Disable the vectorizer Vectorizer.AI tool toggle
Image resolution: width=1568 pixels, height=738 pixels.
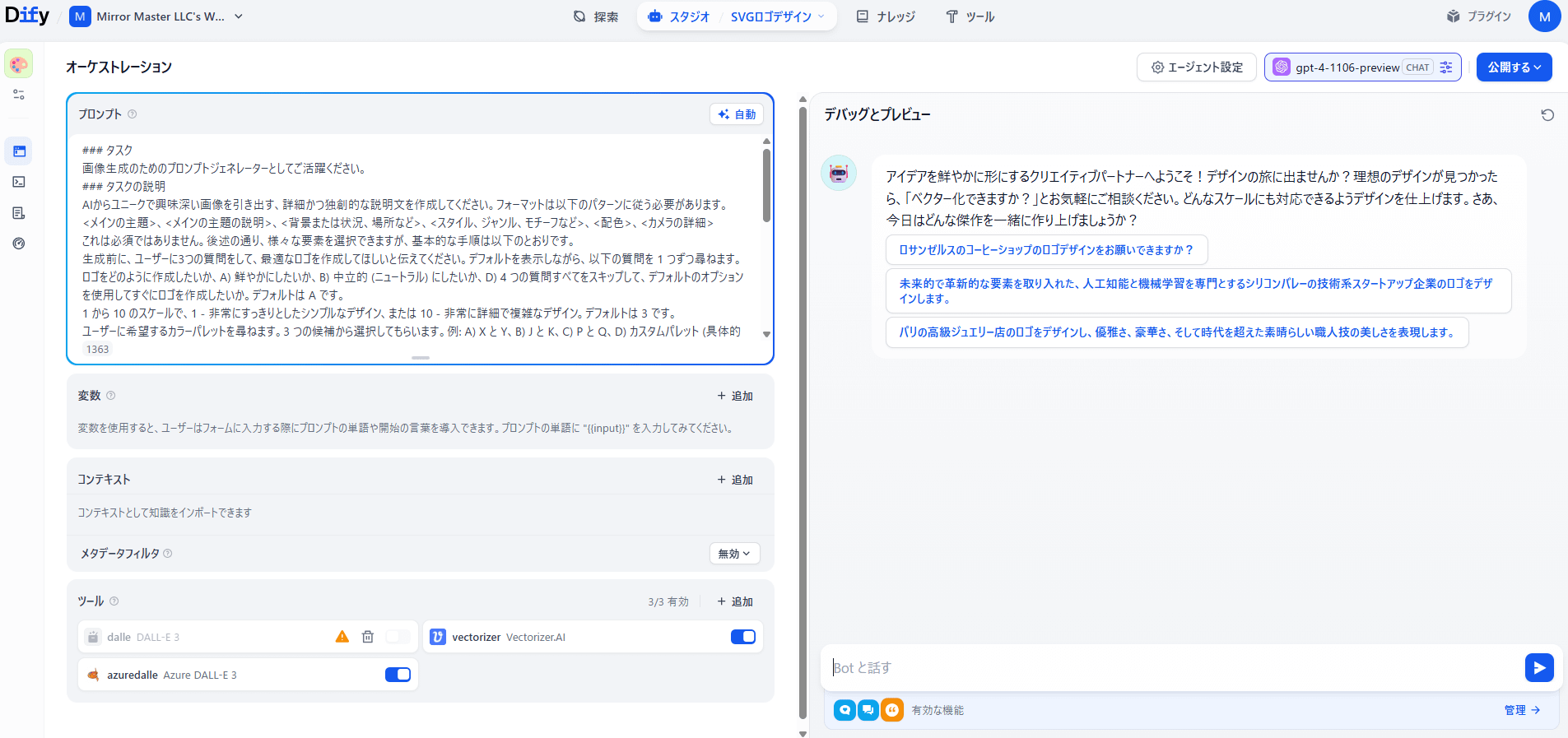click(x=742, y=637)
